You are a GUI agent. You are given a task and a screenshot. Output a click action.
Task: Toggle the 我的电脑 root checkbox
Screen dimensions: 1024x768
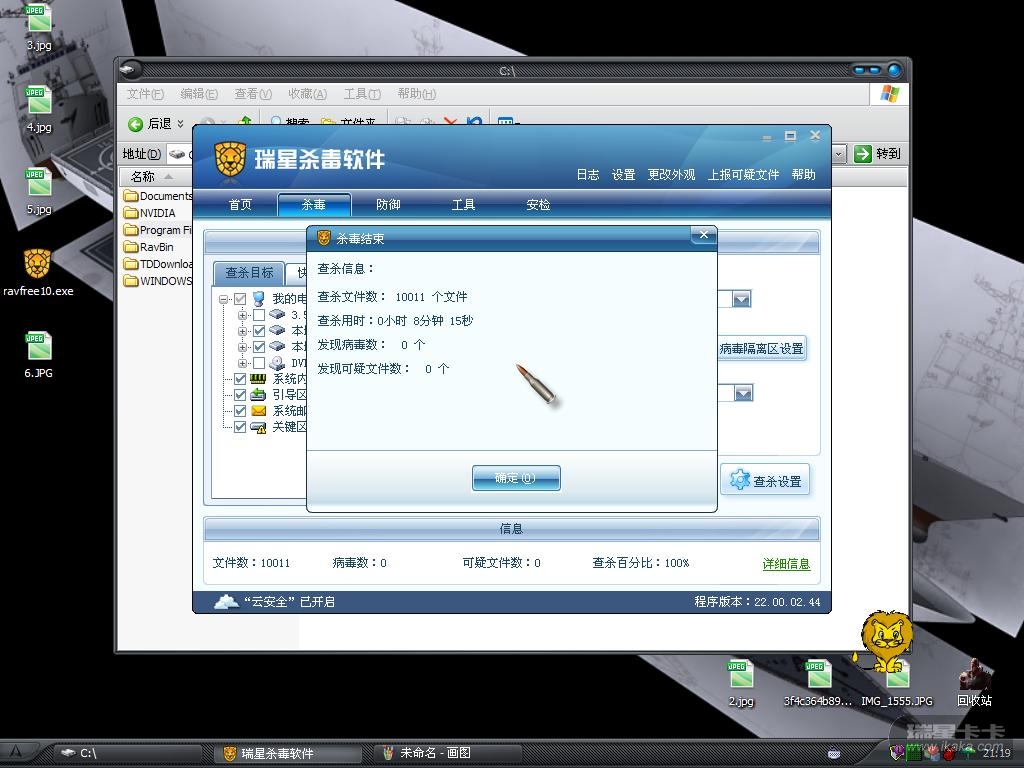coord(240,299)
